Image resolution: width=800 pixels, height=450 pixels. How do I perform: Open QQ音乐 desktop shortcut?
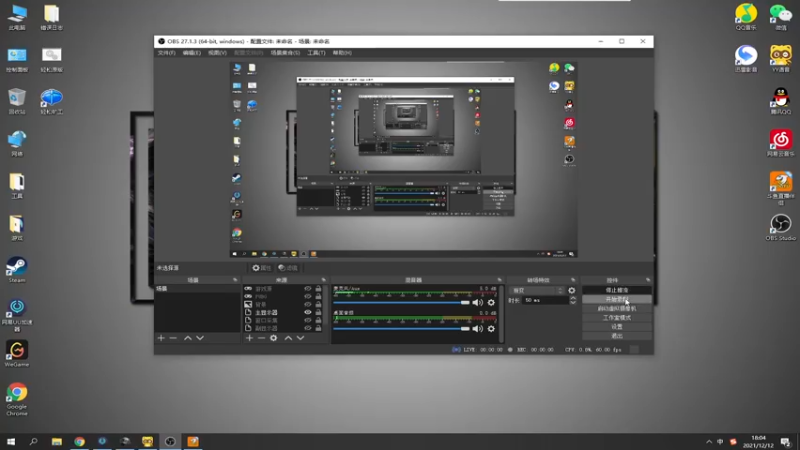tap(746, 17)
